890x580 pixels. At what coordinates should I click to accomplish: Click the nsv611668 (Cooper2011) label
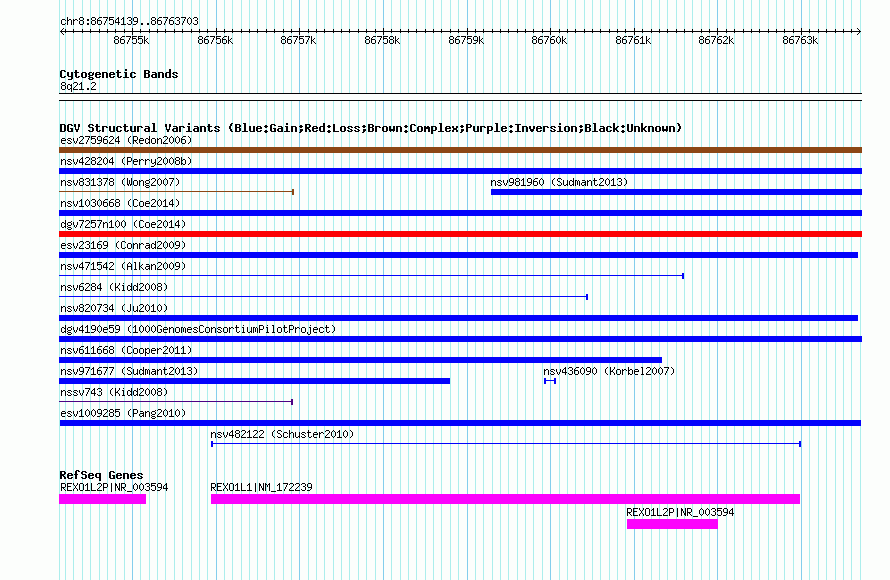pos(126,350)
